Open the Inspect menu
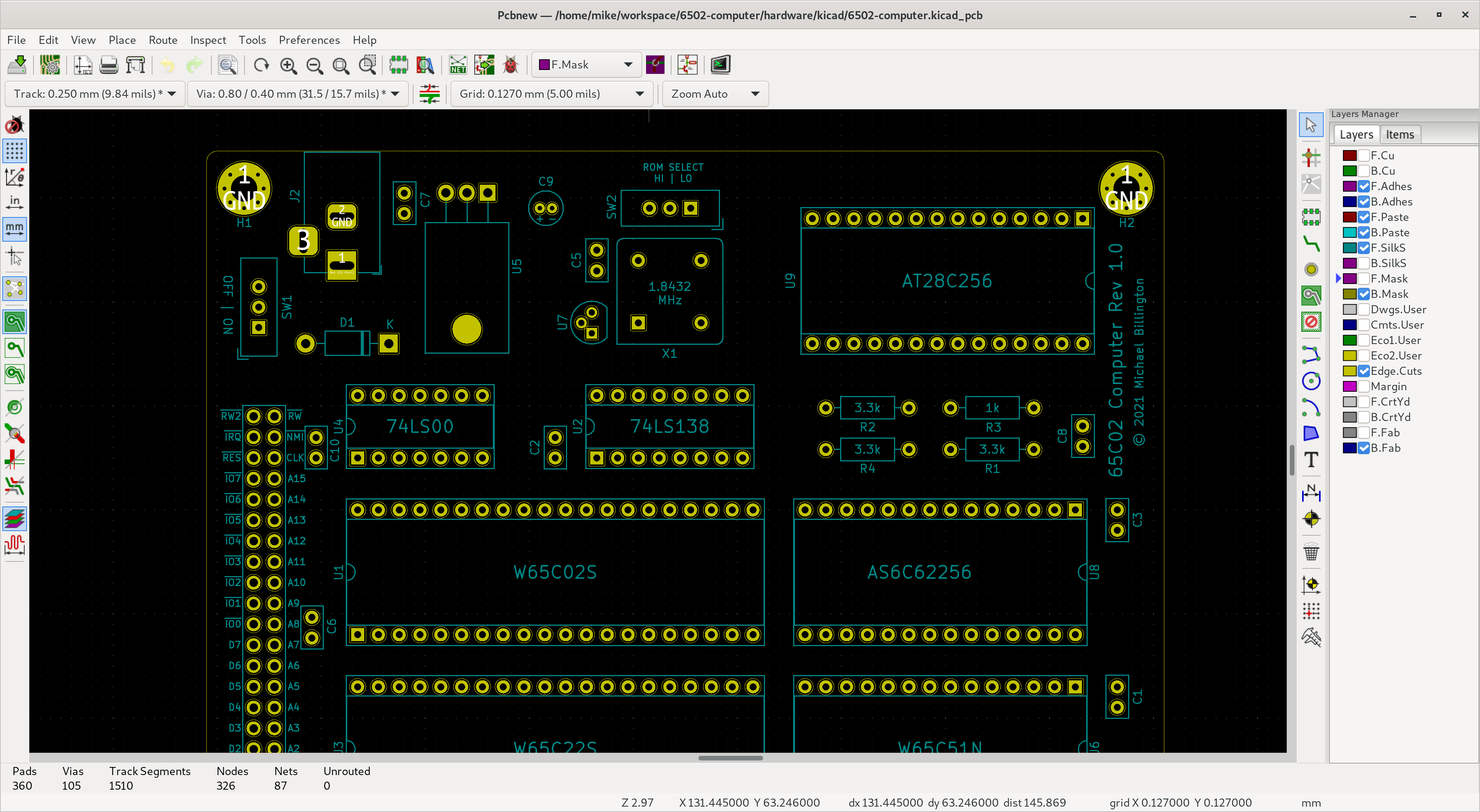This screenshot has width=1480, height=812. (208, 40)
